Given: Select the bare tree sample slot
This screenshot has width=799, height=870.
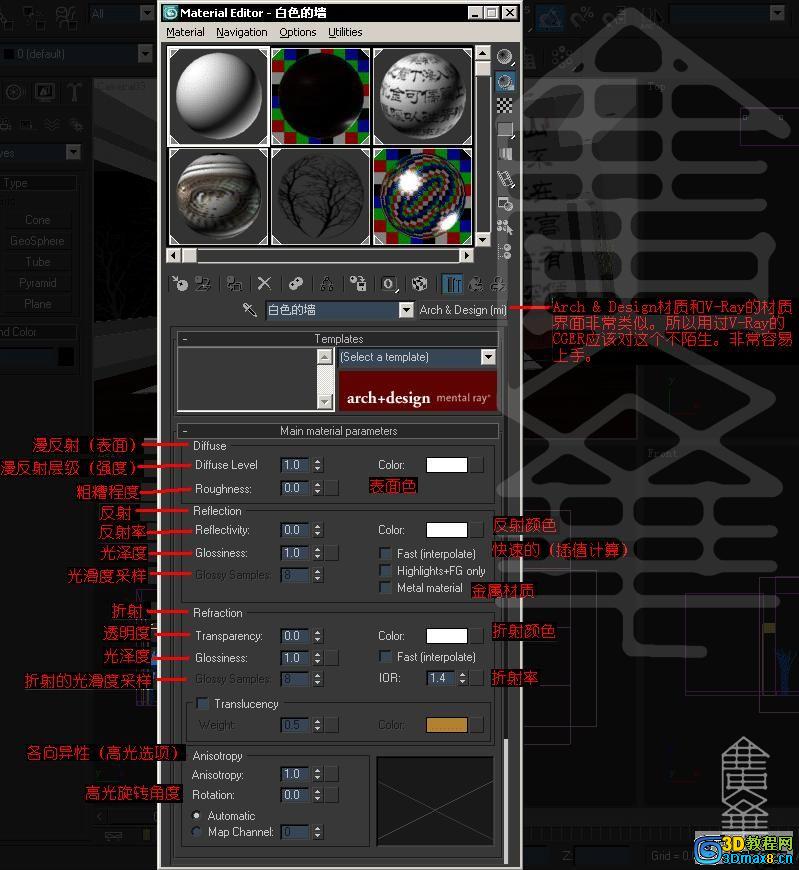Looking at the screenshot, I should 321,196.
